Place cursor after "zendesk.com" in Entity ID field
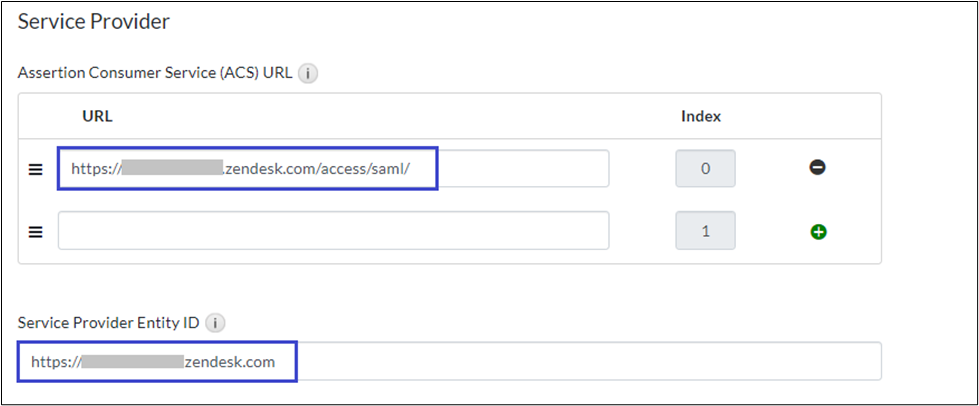The image size is (979, 406). (277, 362)
